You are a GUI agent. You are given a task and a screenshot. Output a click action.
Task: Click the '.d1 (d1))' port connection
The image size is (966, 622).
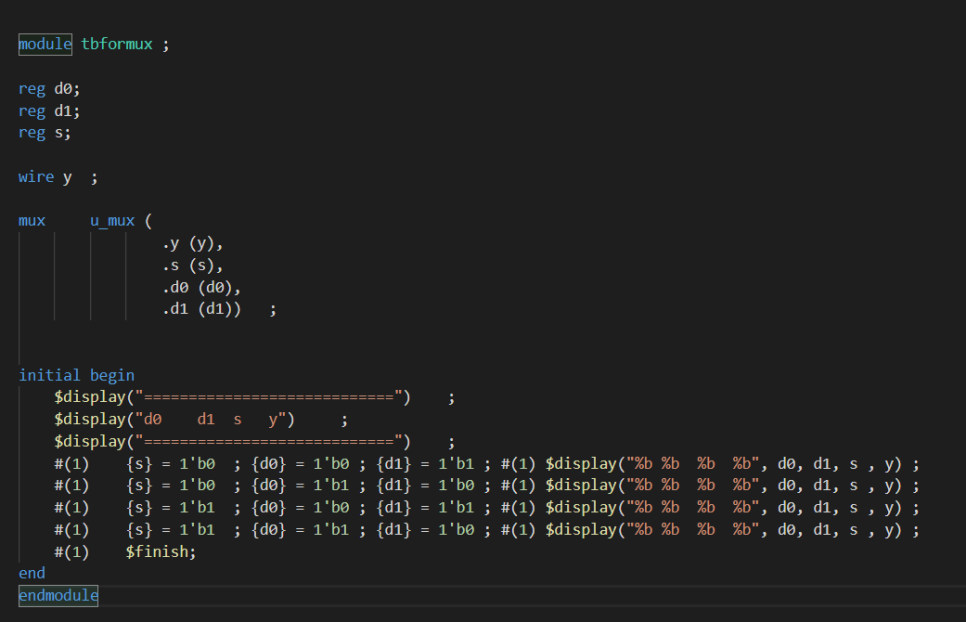tap(201, 309)
